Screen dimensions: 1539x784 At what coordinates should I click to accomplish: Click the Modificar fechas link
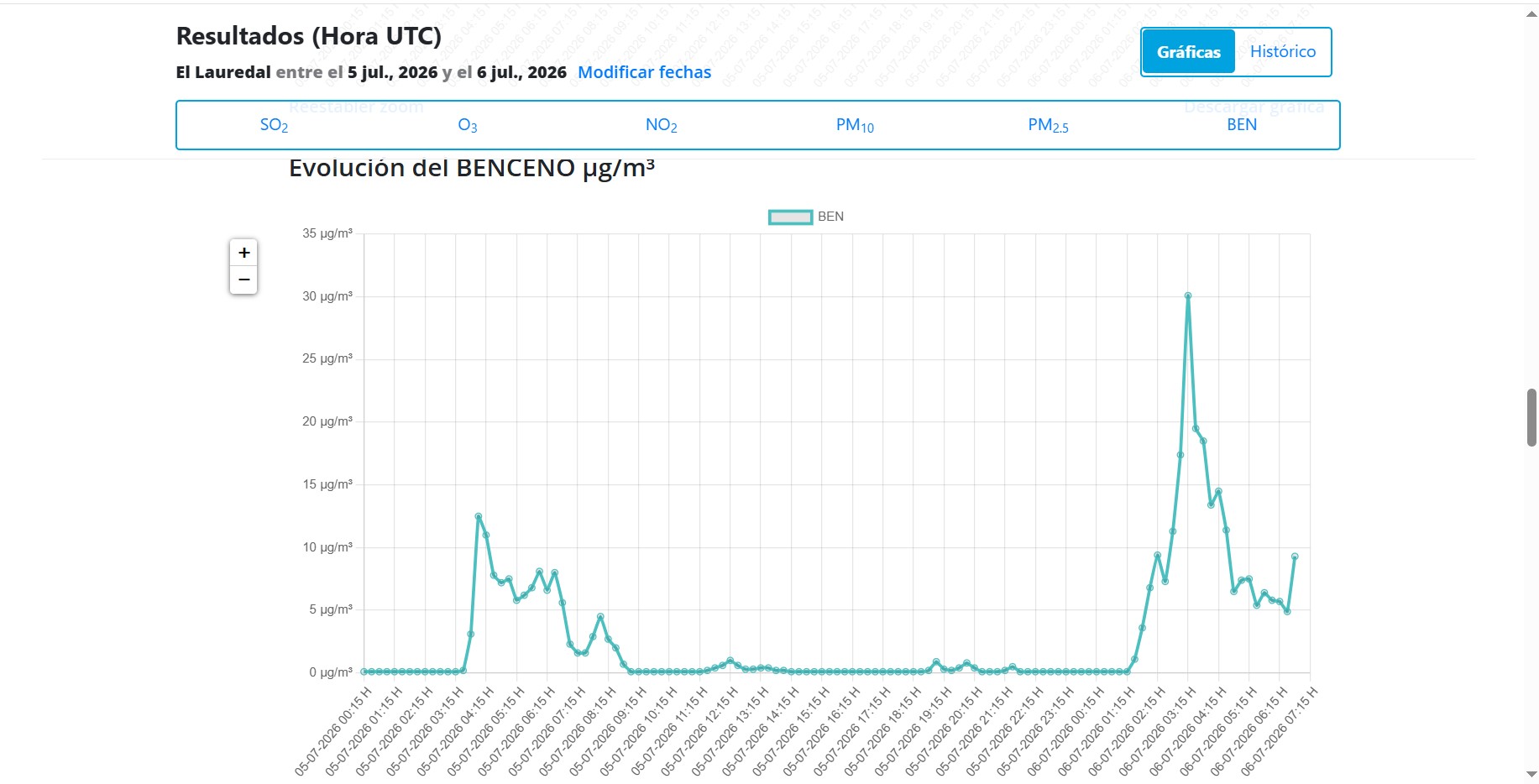pos(644,72)
